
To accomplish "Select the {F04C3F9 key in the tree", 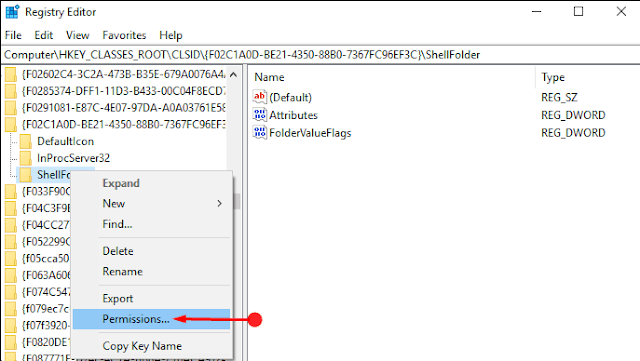I will coord(46,208).
